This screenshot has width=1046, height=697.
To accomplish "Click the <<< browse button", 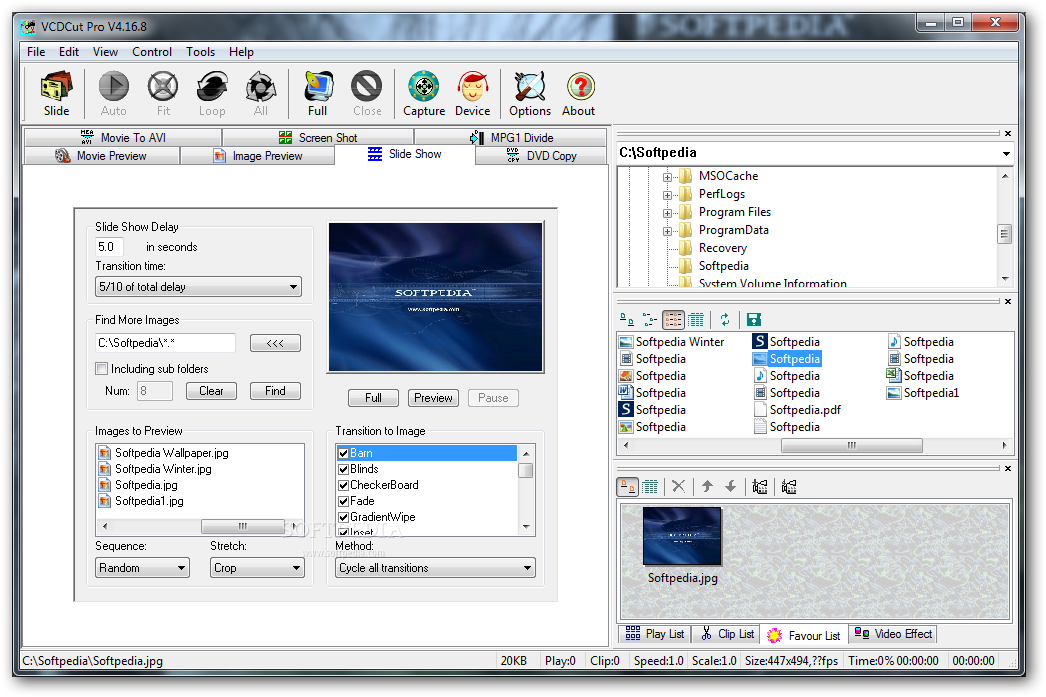I will [x=275, y=343].
